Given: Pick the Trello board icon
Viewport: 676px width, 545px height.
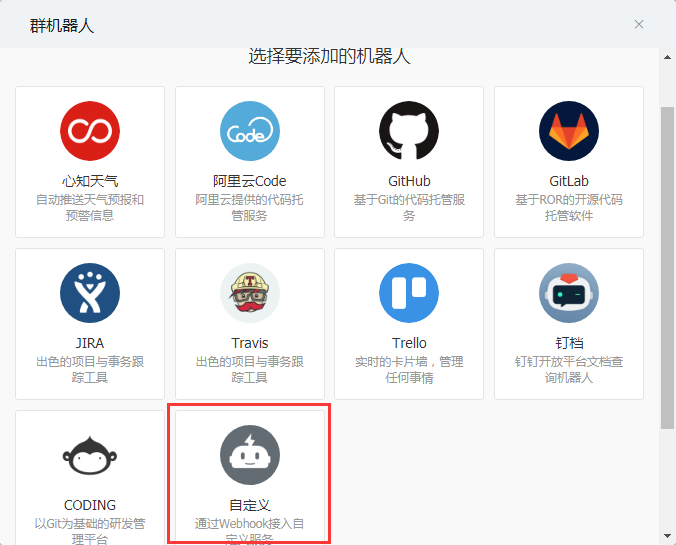Looking at the screenshot, I should 409,293.
